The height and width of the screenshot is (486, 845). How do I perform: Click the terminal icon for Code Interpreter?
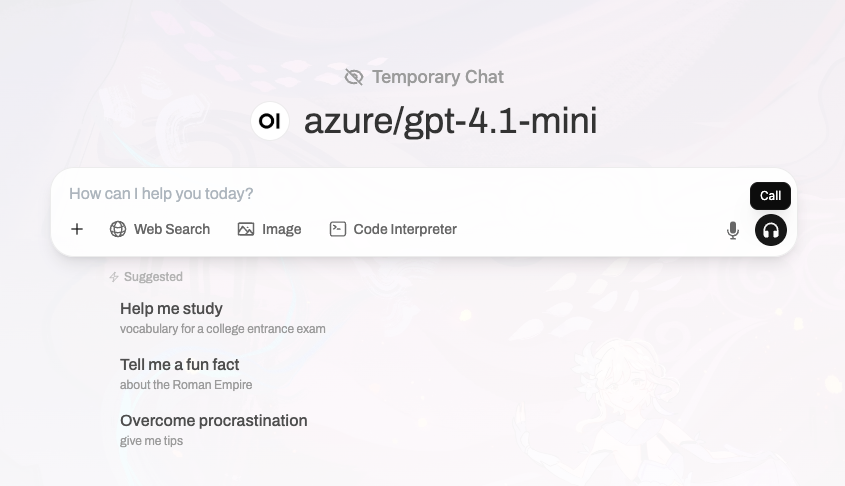[338, 229]
